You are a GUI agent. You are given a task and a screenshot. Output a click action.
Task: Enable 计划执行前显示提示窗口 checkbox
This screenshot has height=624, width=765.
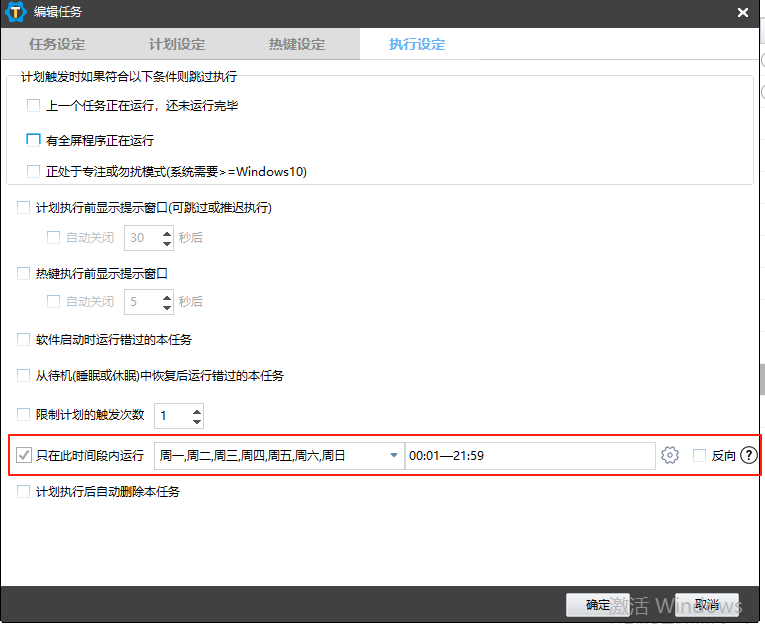pos(24,208)
